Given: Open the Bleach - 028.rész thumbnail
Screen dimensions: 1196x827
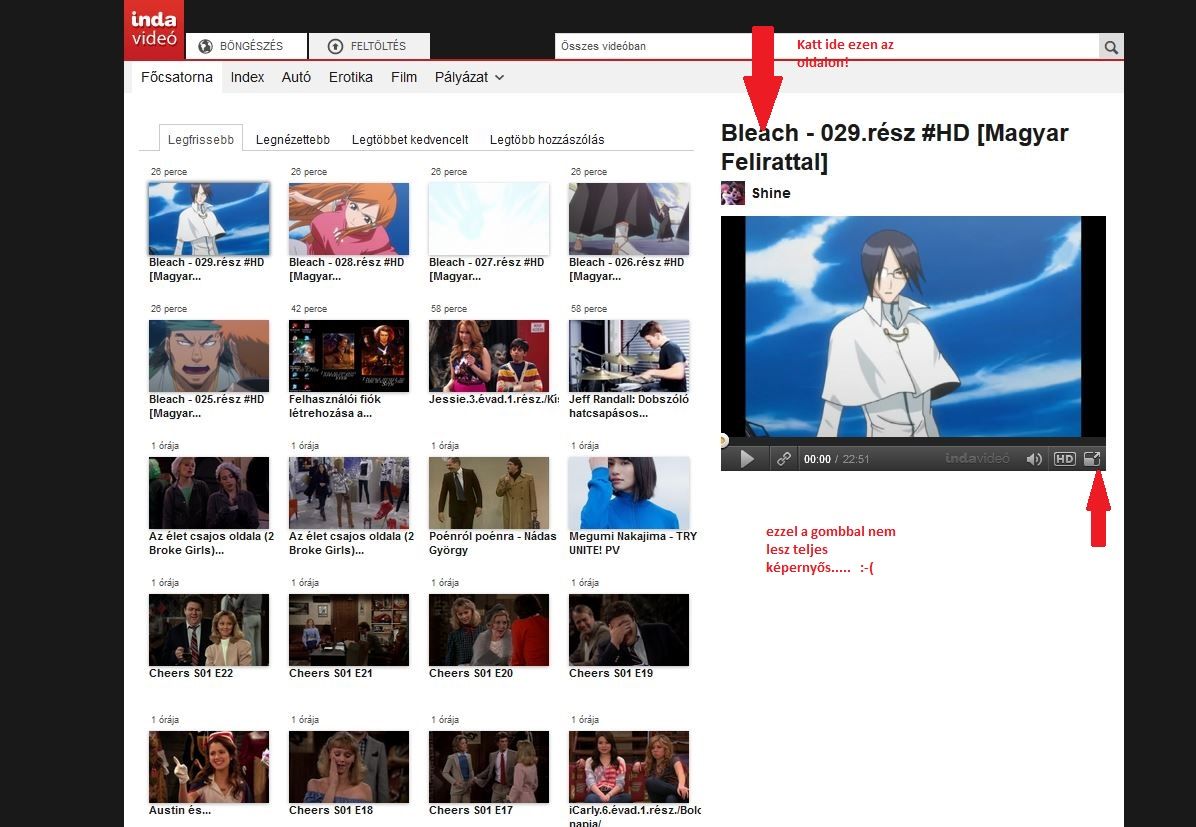Looking at the screenshot, I should [x=349, y=218].
